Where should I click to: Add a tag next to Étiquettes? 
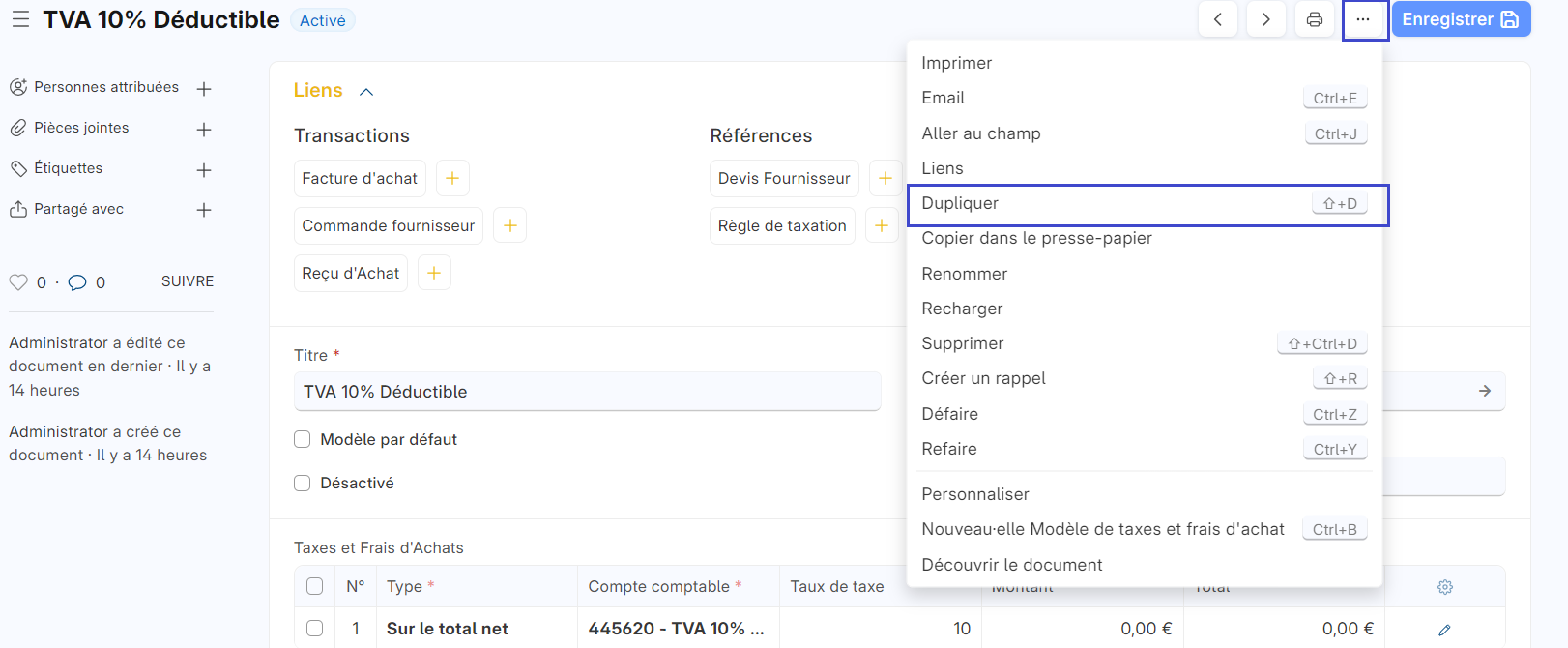pos(204,170)
